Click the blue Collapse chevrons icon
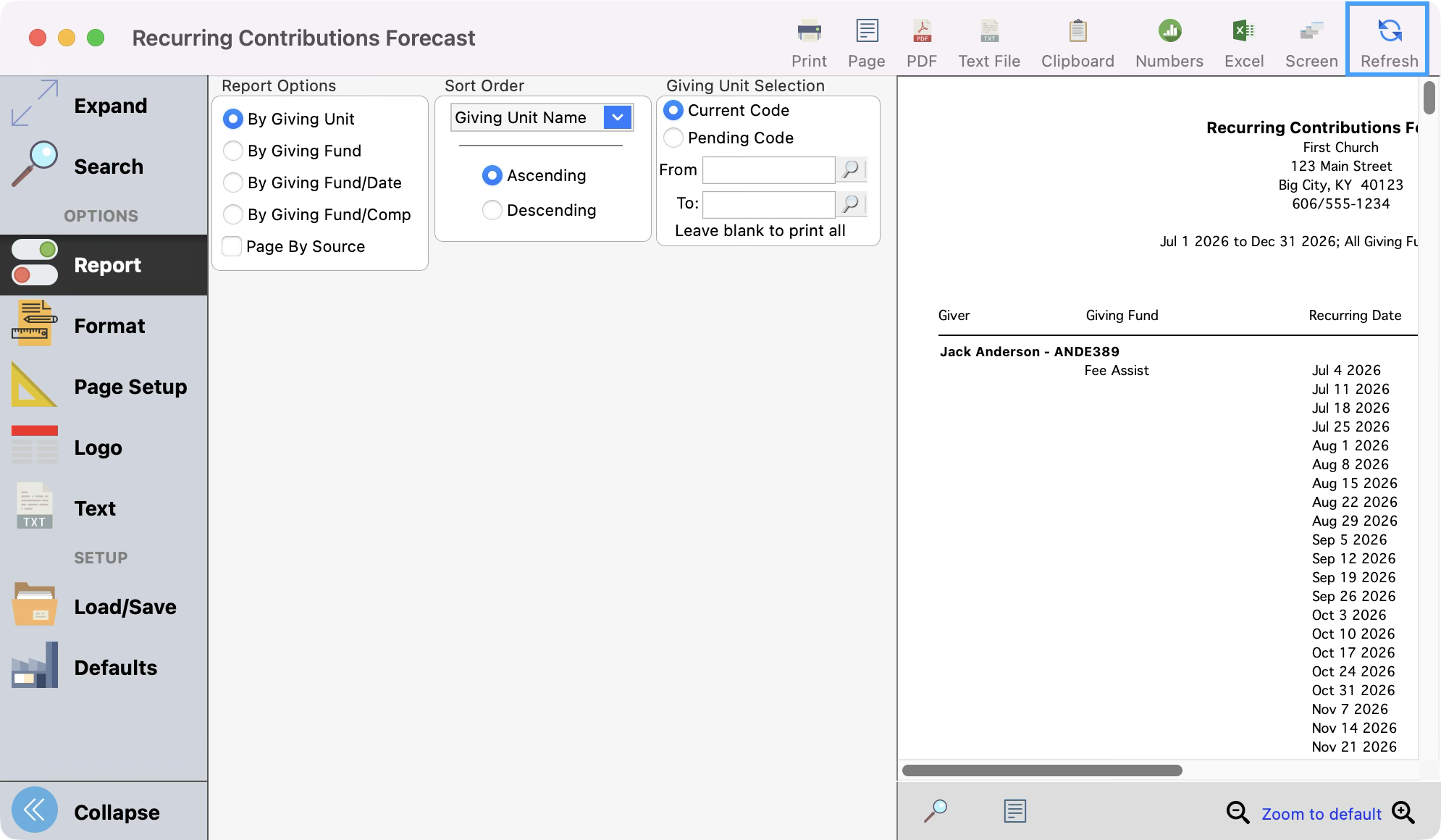Screen dimensions: 1441x840 35,810
